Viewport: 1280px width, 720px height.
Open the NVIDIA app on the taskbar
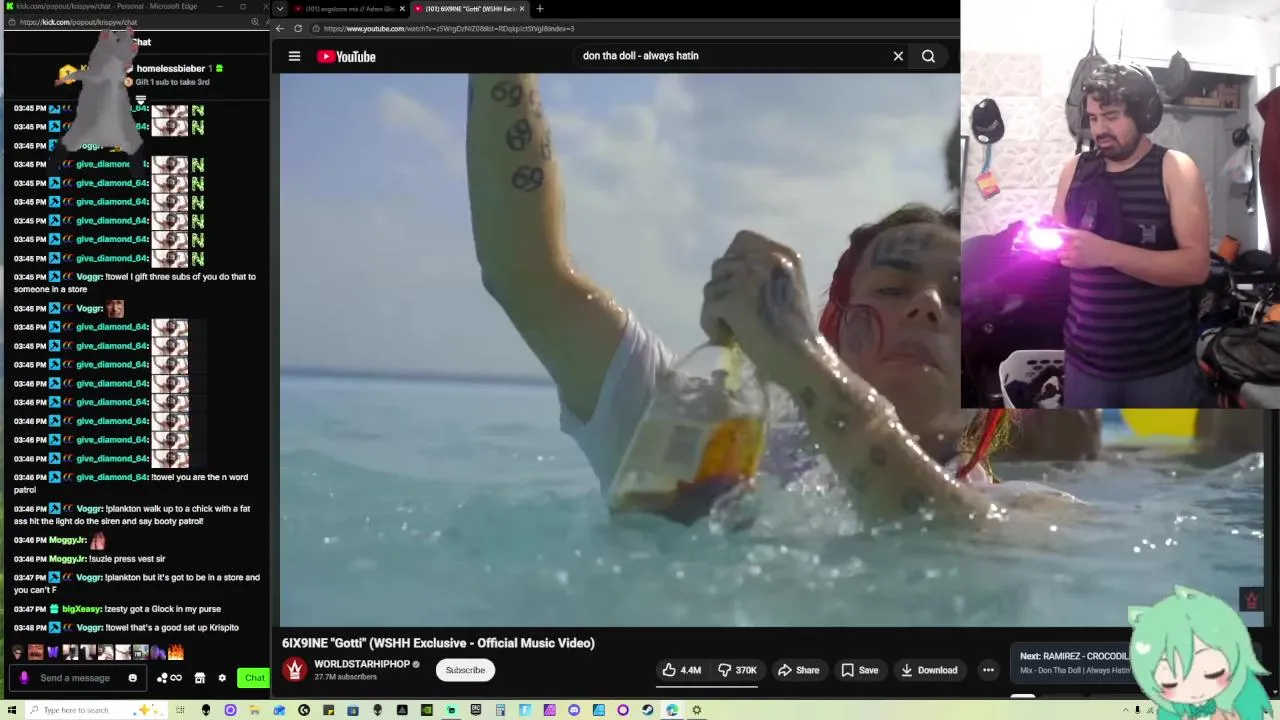coord(426,710)
